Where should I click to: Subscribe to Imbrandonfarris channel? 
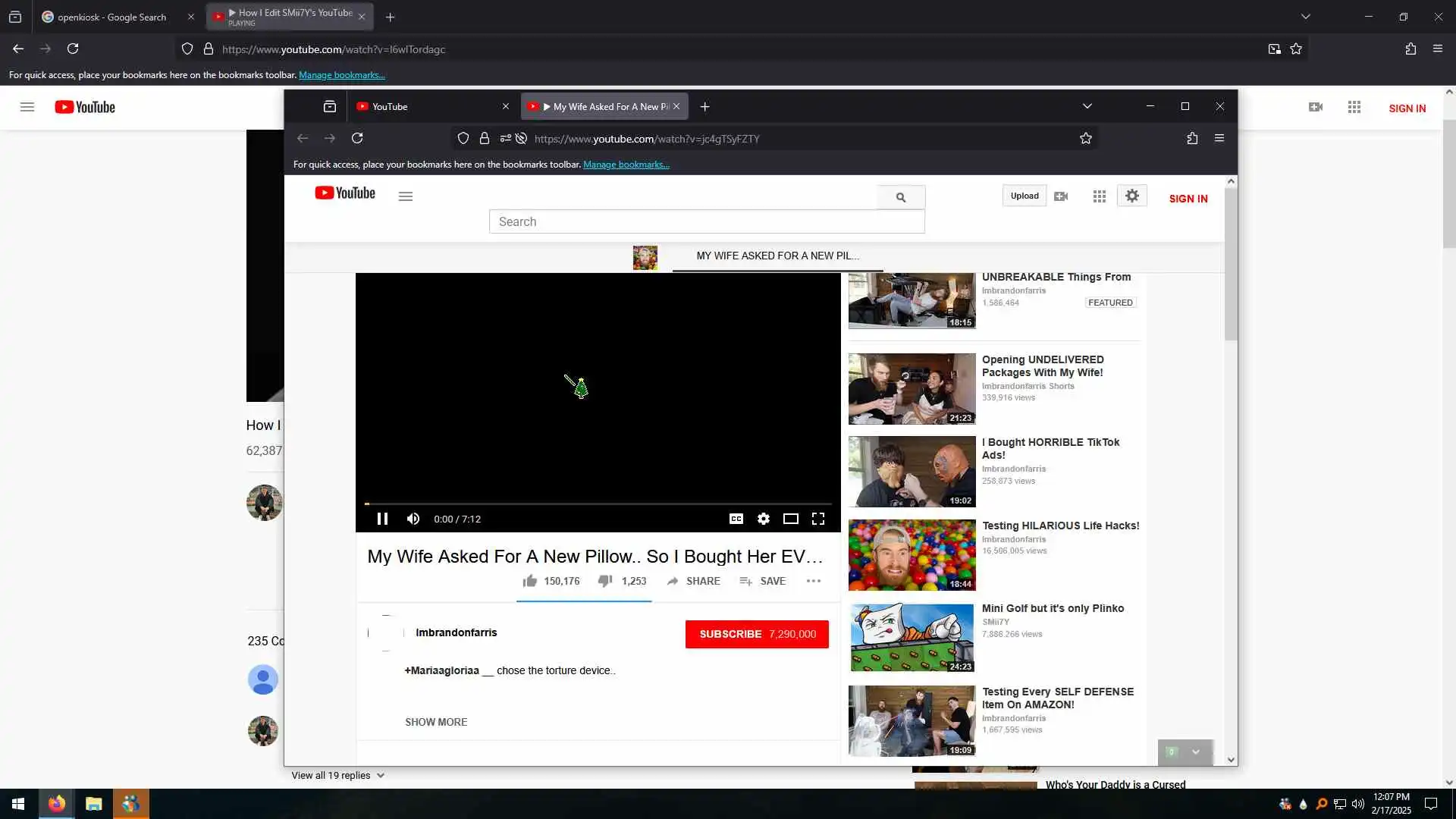coord(756,634)
